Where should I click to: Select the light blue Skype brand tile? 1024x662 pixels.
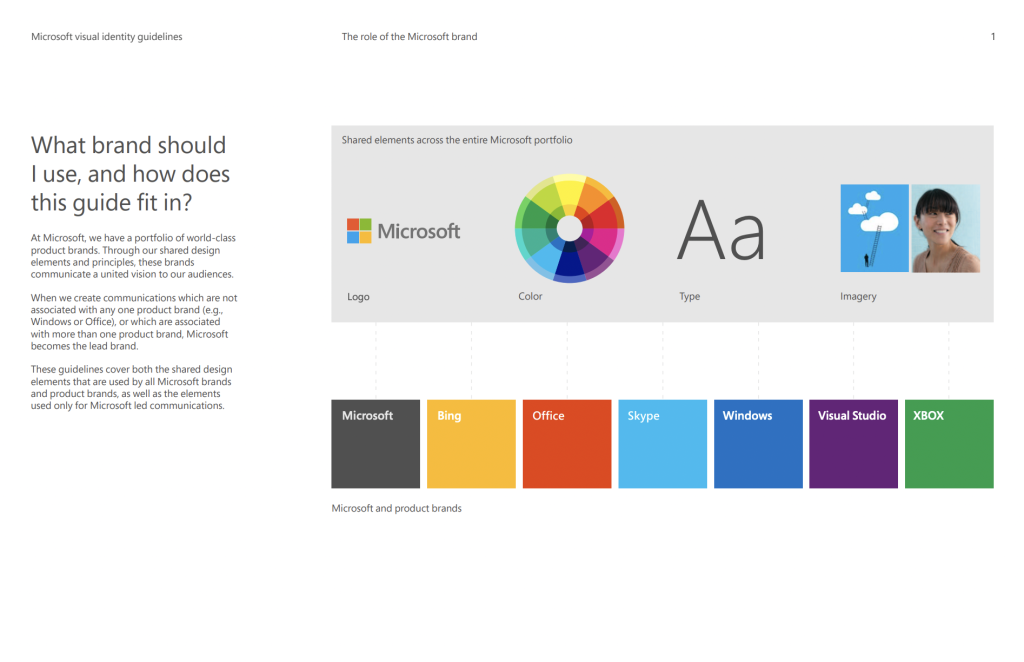(x=663, y=444)
